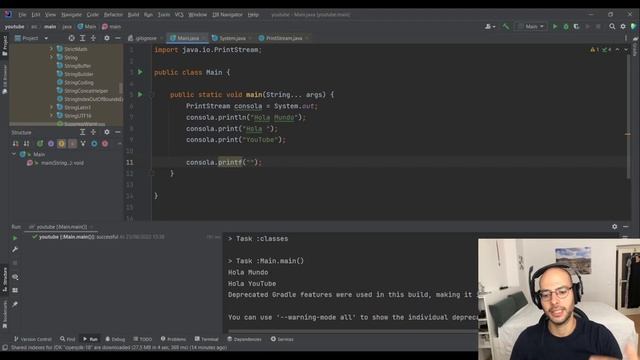
Task: Toggle the branching arrows filter in Structure toolbar
Action: click(83, 144)
